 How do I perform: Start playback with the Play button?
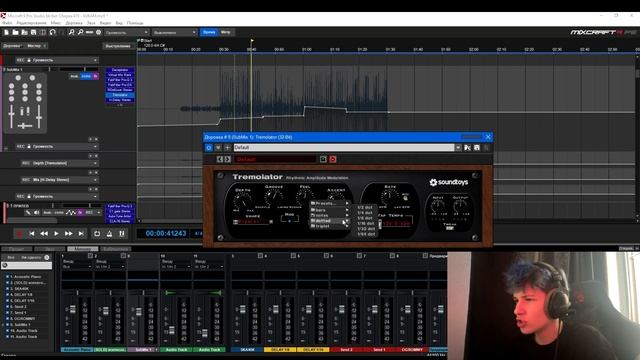[56, 233]
